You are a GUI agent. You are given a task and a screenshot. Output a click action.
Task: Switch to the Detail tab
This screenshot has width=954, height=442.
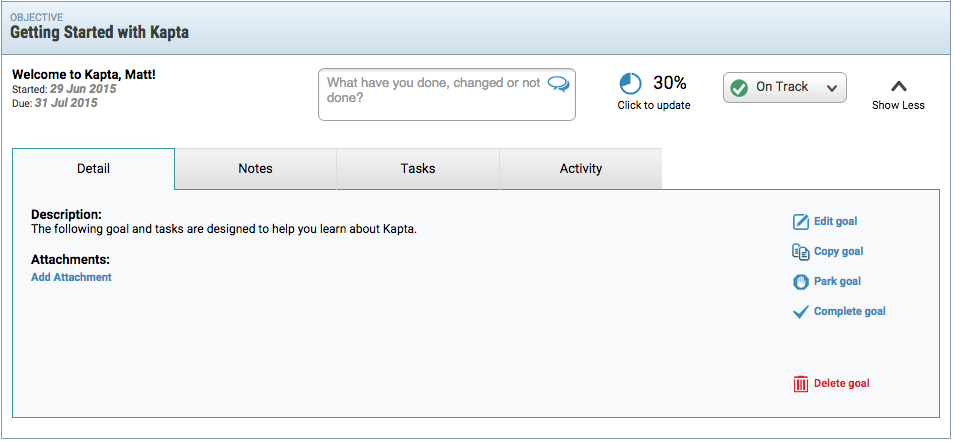tap(94, 169)
